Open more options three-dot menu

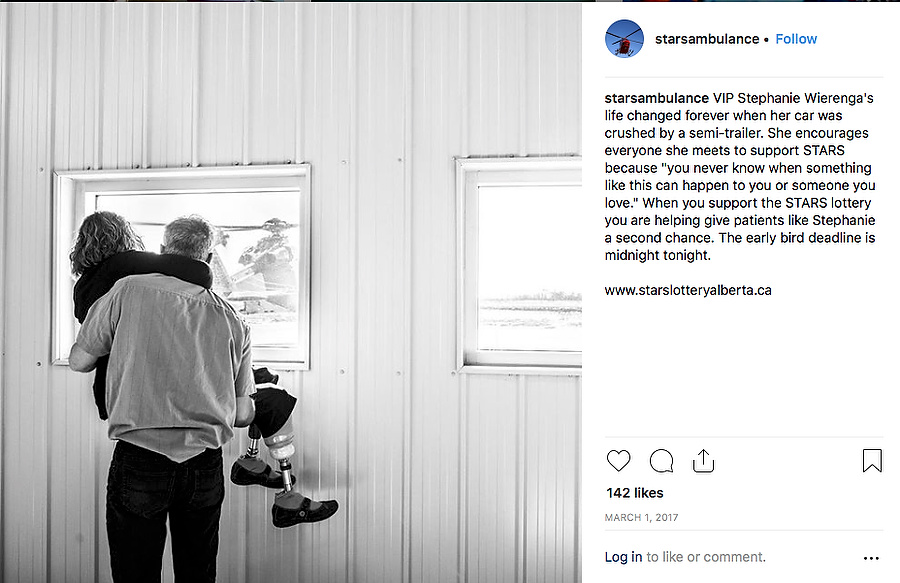tap(871, 558)
